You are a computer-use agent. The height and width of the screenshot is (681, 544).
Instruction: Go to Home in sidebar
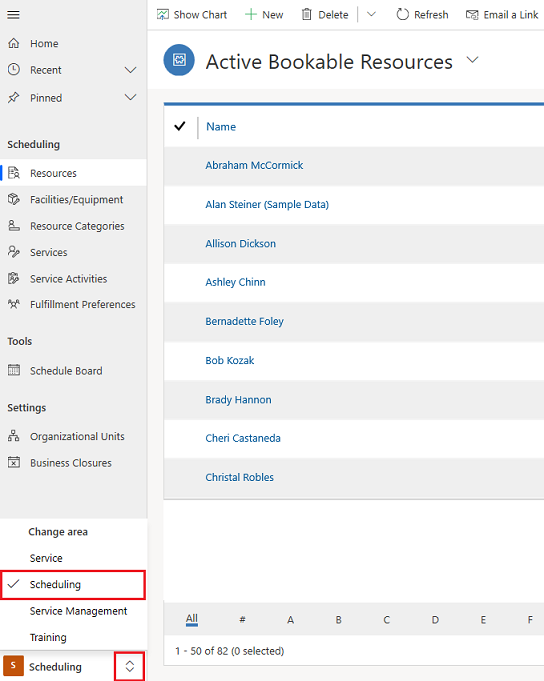(x=44, y=43)
